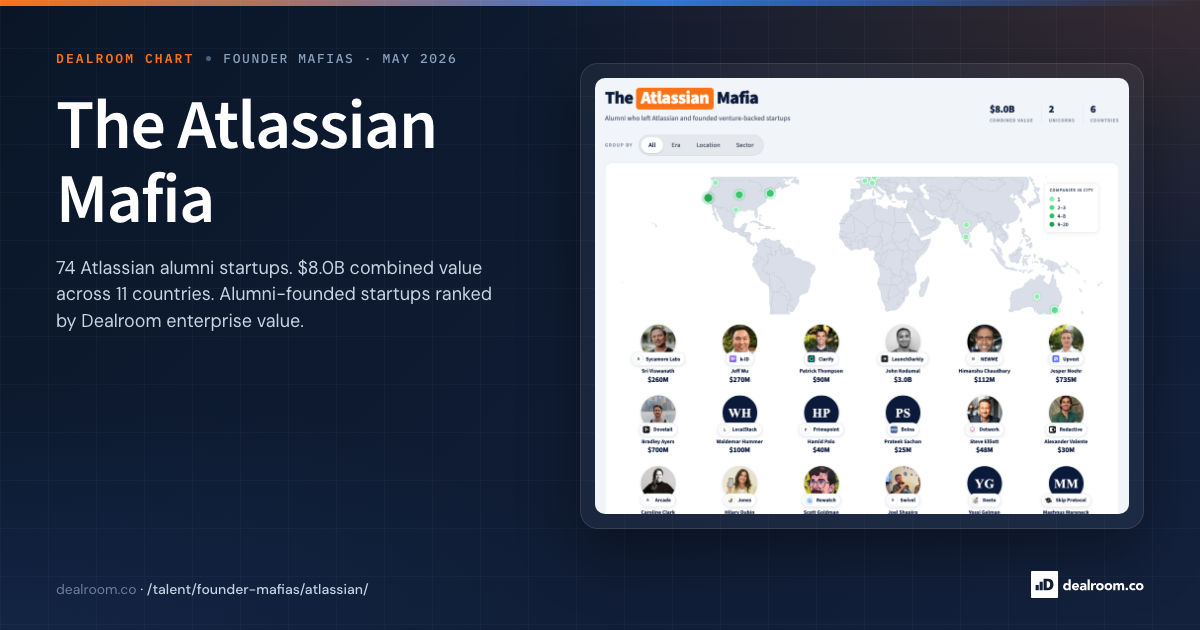Click the NEWME company badge

click(x=985, y=358)
